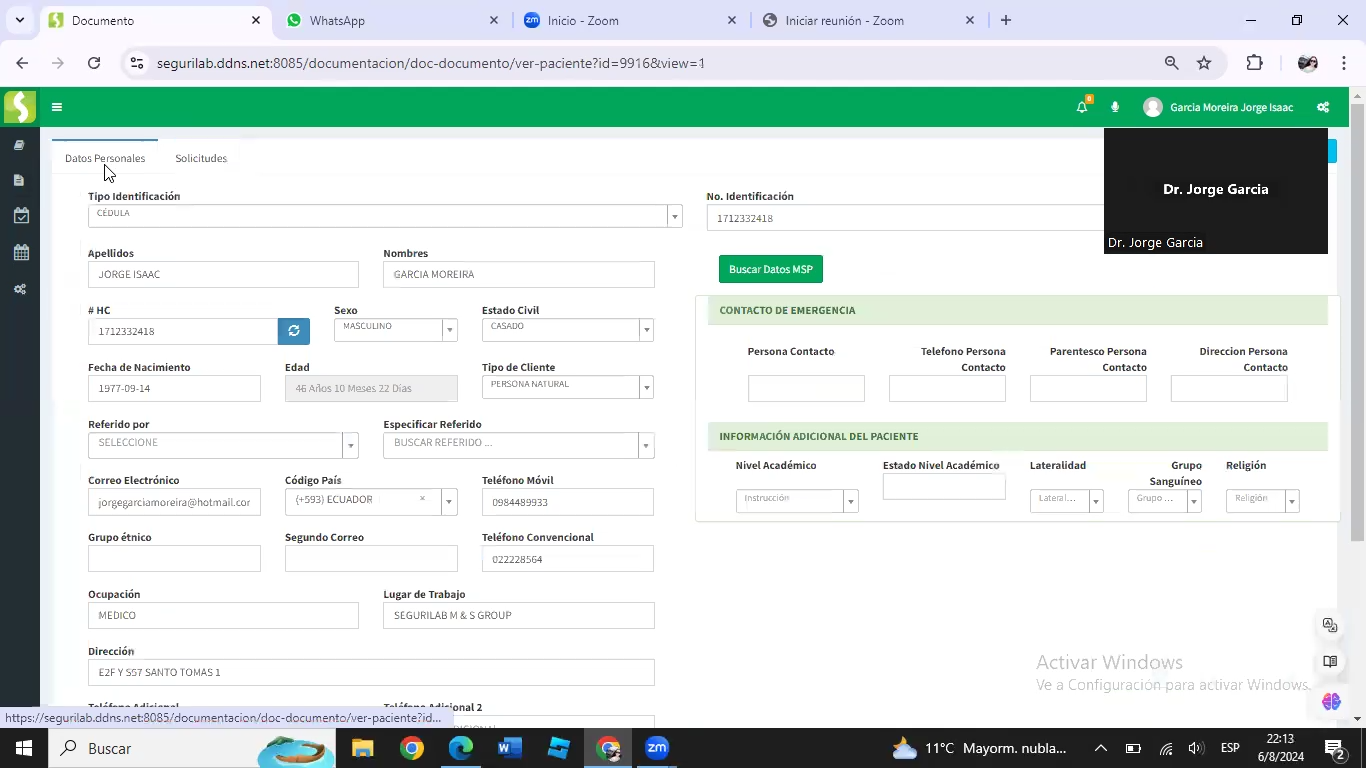Image resolution: width=1366 pixels, height=768 pixels.
Task: Expand the Tipo Identificación dropdown
Action: (675, 216)
